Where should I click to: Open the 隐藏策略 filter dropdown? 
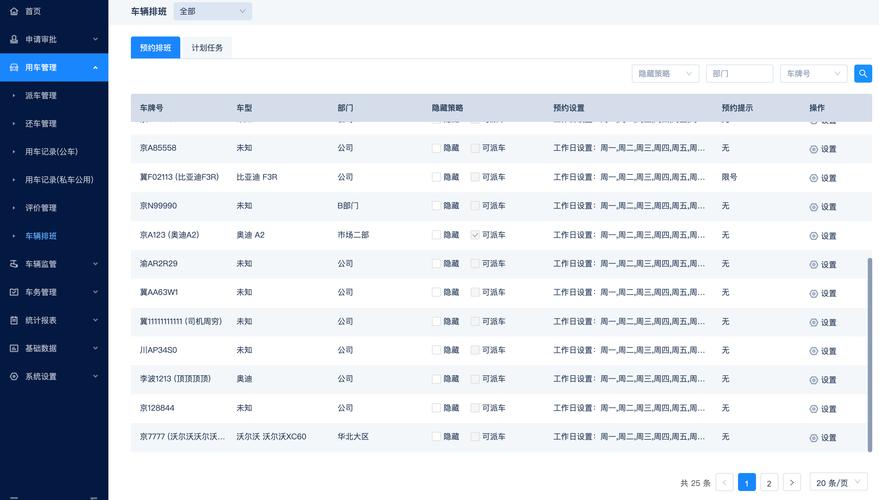coord(665,73)
